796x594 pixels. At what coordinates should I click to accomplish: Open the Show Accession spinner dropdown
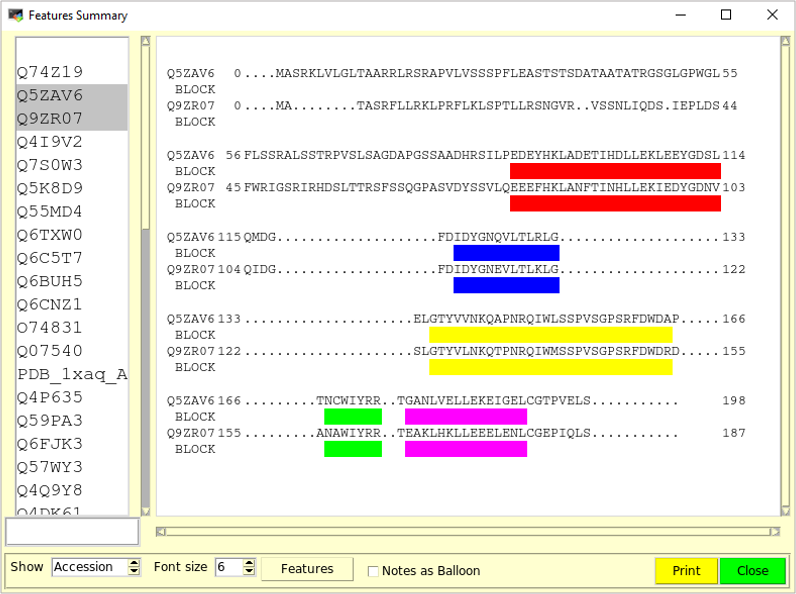[x=134, y=567]
